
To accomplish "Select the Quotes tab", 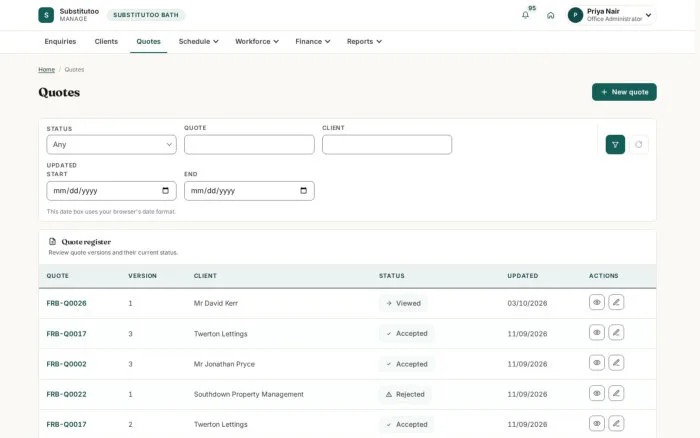I will [149, 42].
